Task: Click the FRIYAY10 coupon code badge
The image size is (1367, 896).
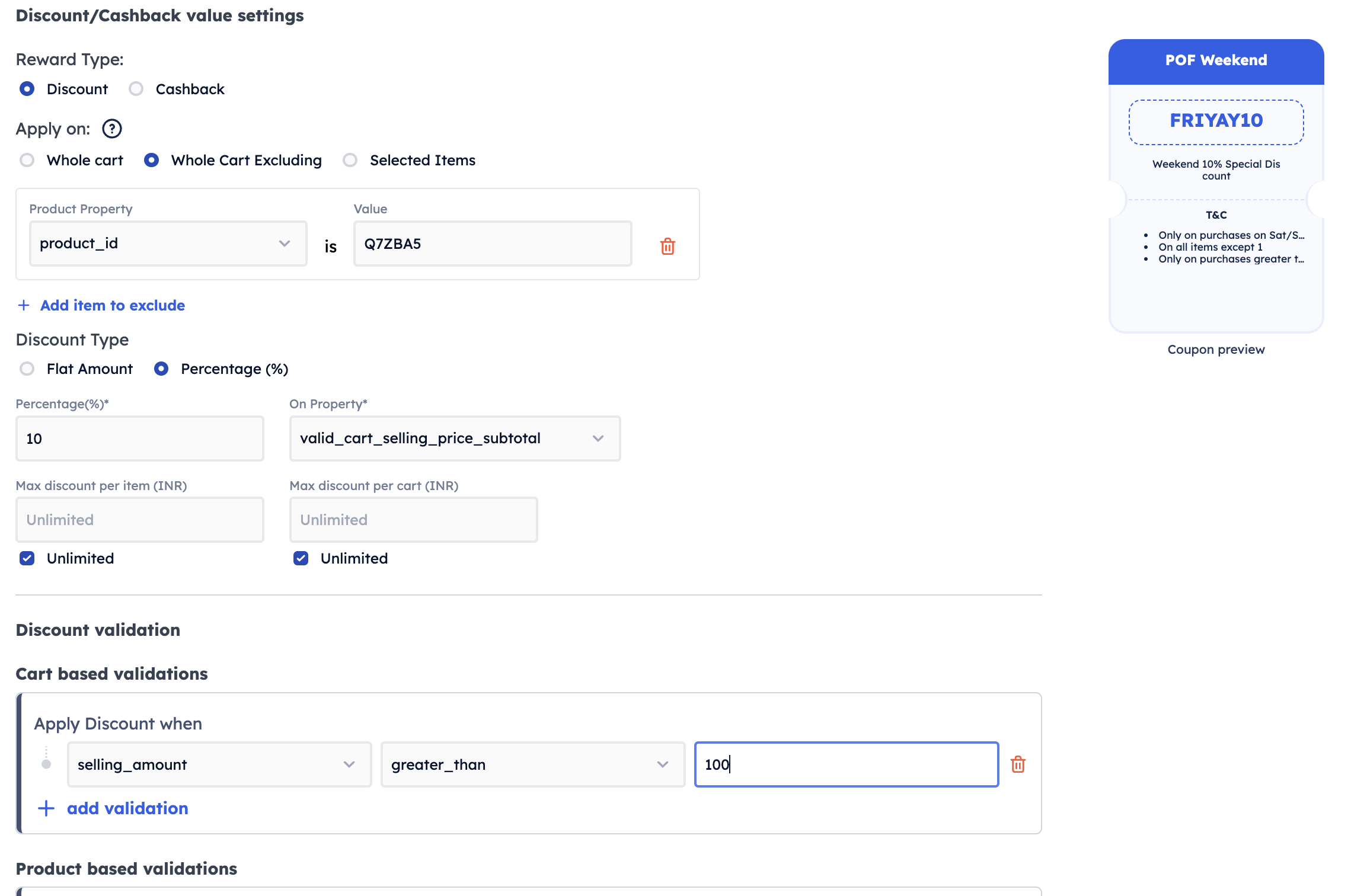Action: tap(1216, 121)
